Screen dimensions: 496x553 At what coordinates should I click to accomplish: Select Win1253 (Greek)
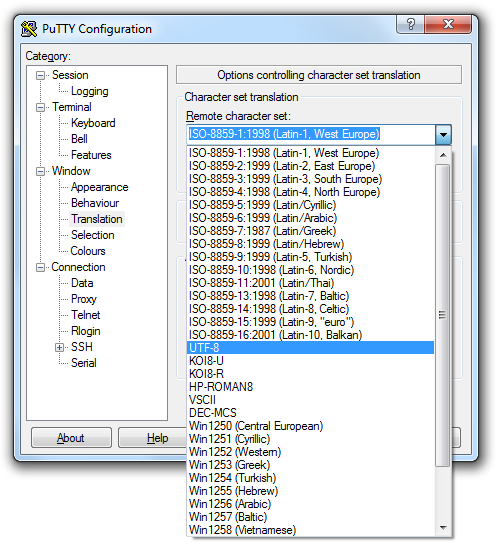click(310, 465)
